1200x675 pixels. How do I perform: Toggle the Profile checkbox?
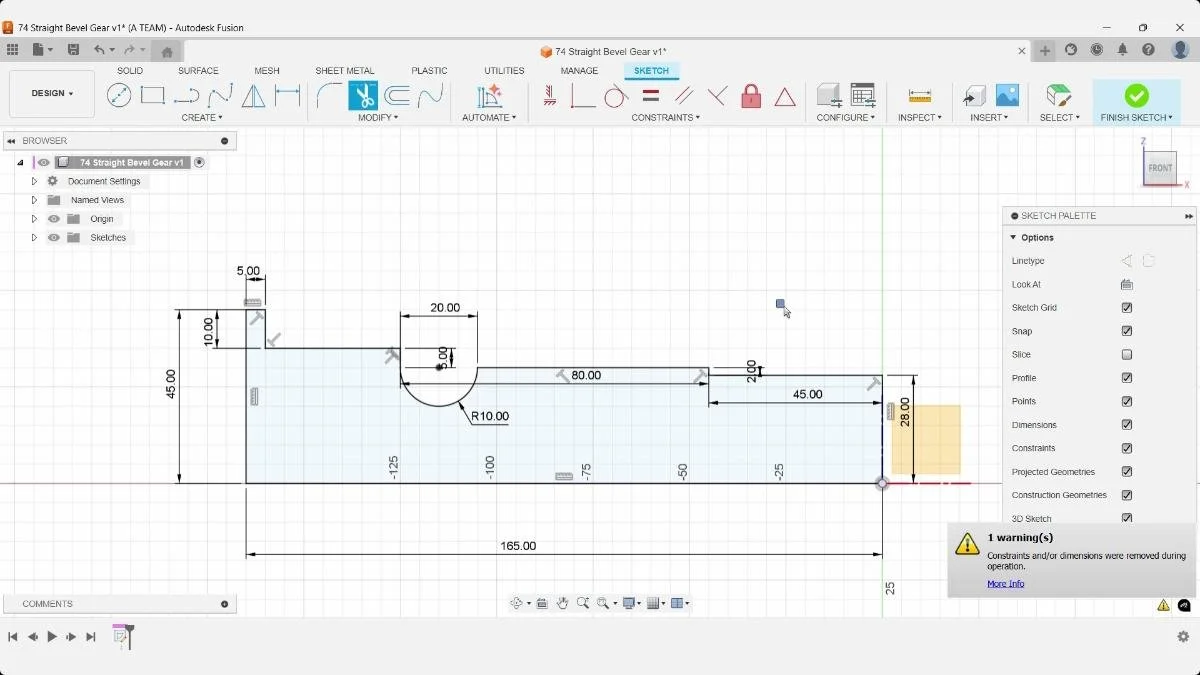coord(1127,378)
